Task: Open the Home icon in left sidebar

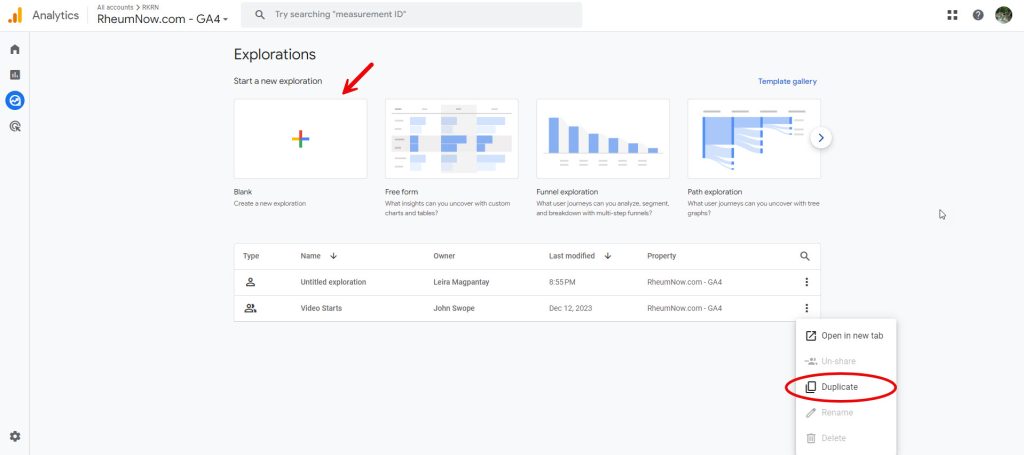Action: click(14, 49)
